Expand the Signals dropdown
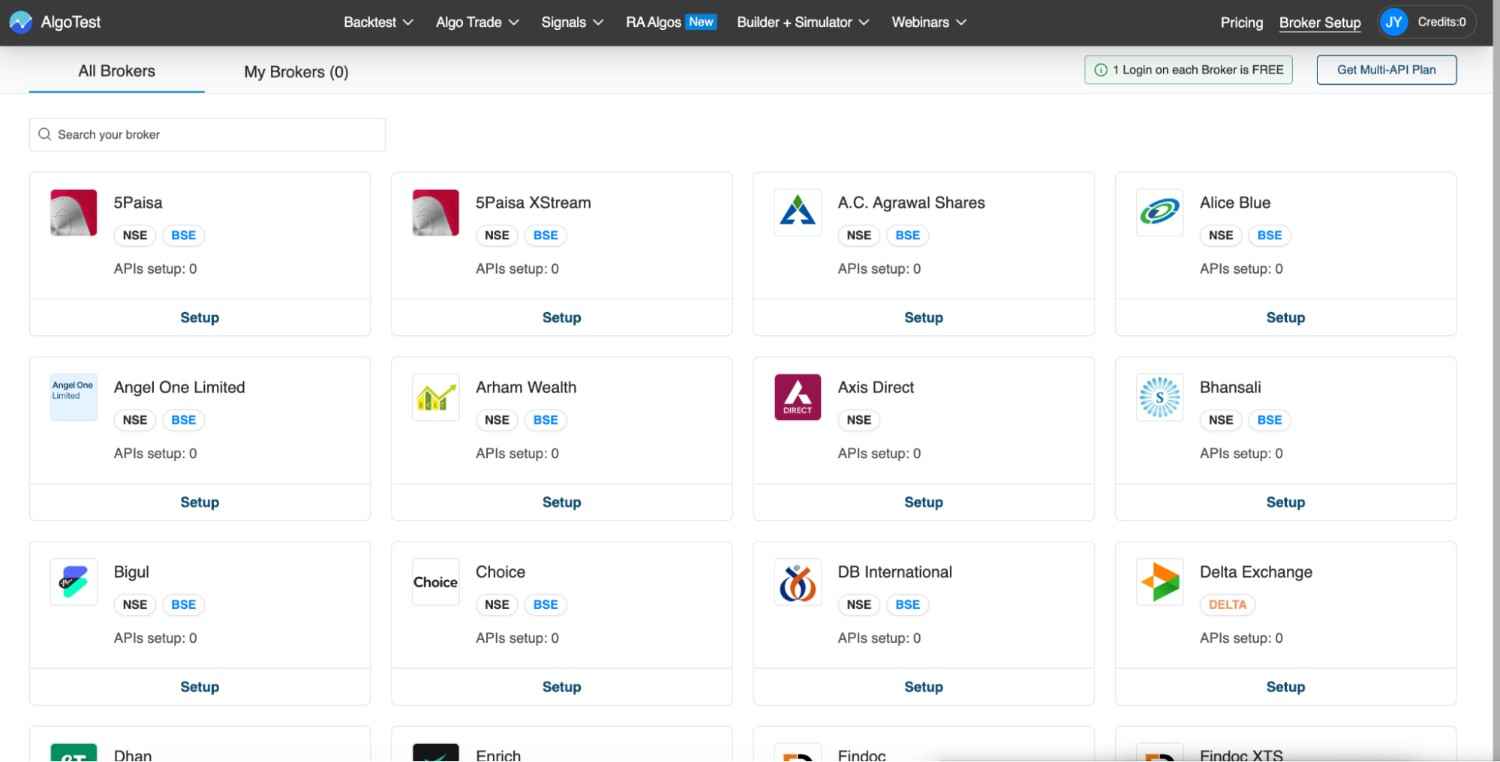1500x762 pixels. 573,22
